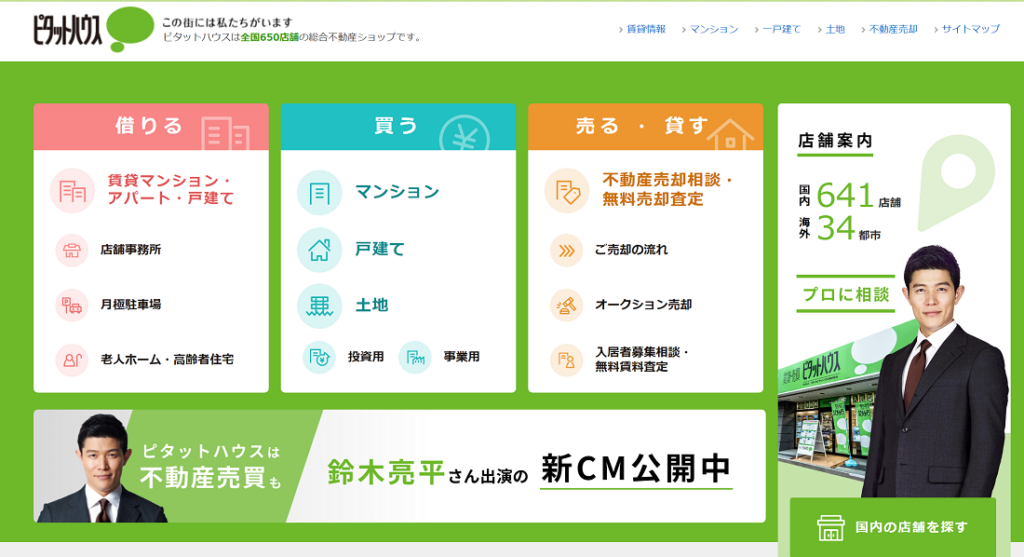
Task: Click the 海外 34 都市 count
Action: point(840,229)
